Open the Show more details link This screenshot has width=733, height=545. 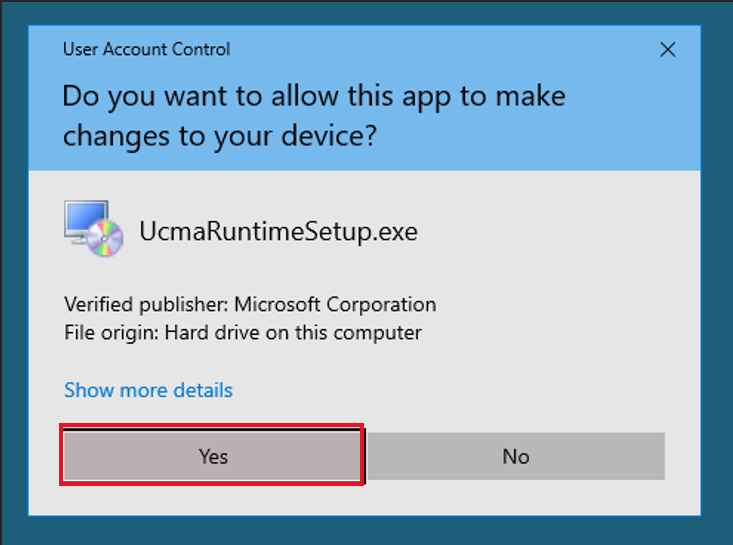tap(148, 390)
